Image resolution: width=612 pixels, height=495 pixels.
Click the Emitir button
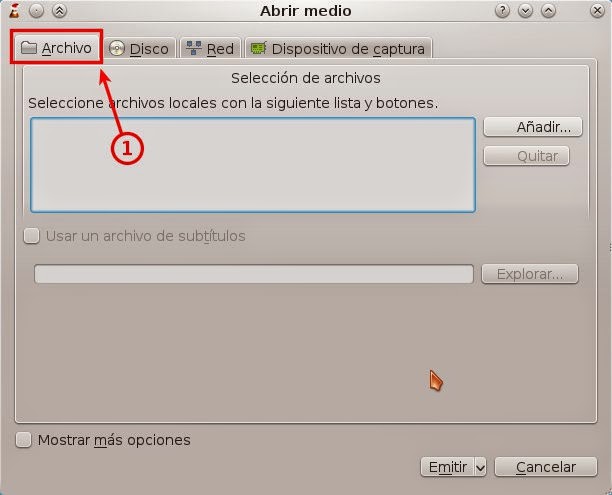coord(448,467)
